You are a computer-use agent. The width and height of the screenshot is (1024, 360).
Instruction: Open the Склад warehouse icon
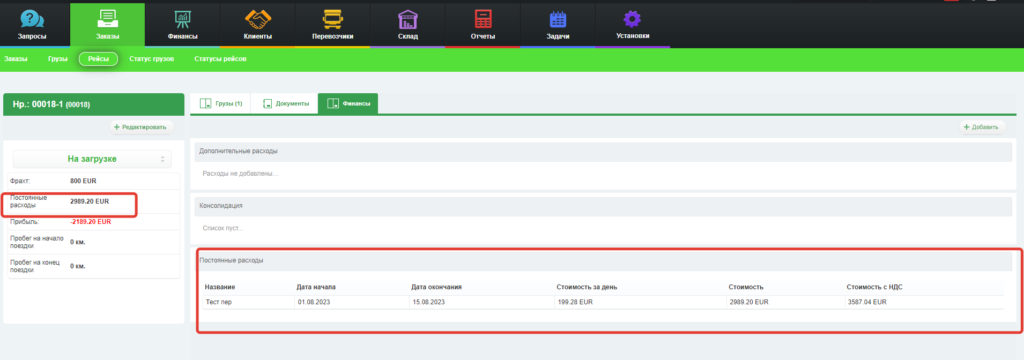(x=408, y=19)
